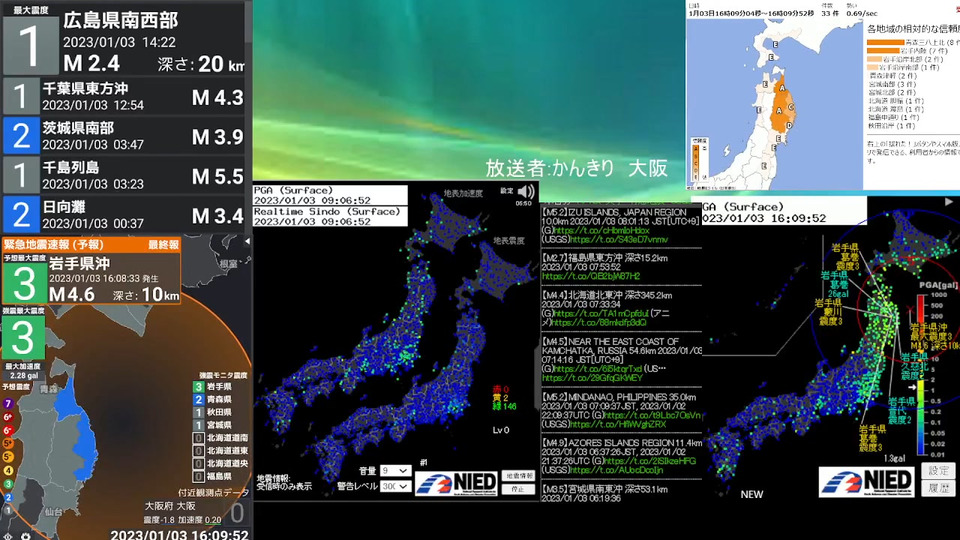960x540 pixels.
Task: Click the PGA color scale bar
Action: coord(921,375)
